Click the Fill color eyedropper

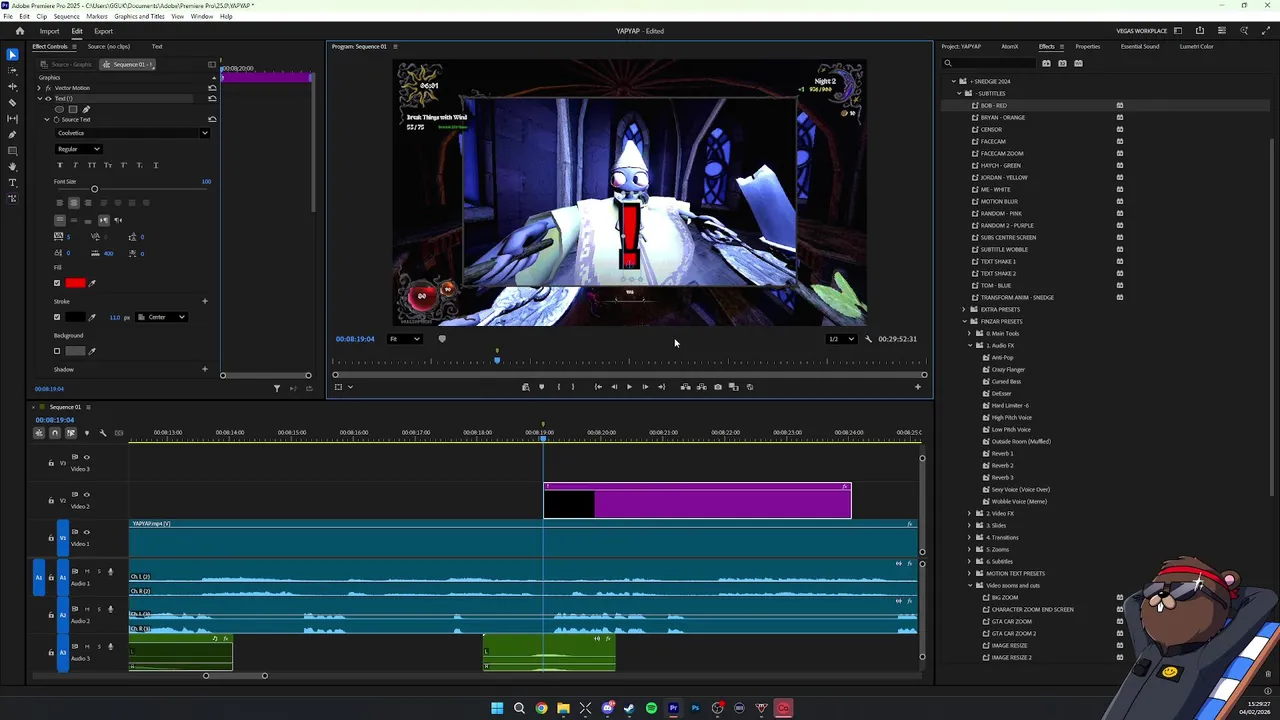92,283
